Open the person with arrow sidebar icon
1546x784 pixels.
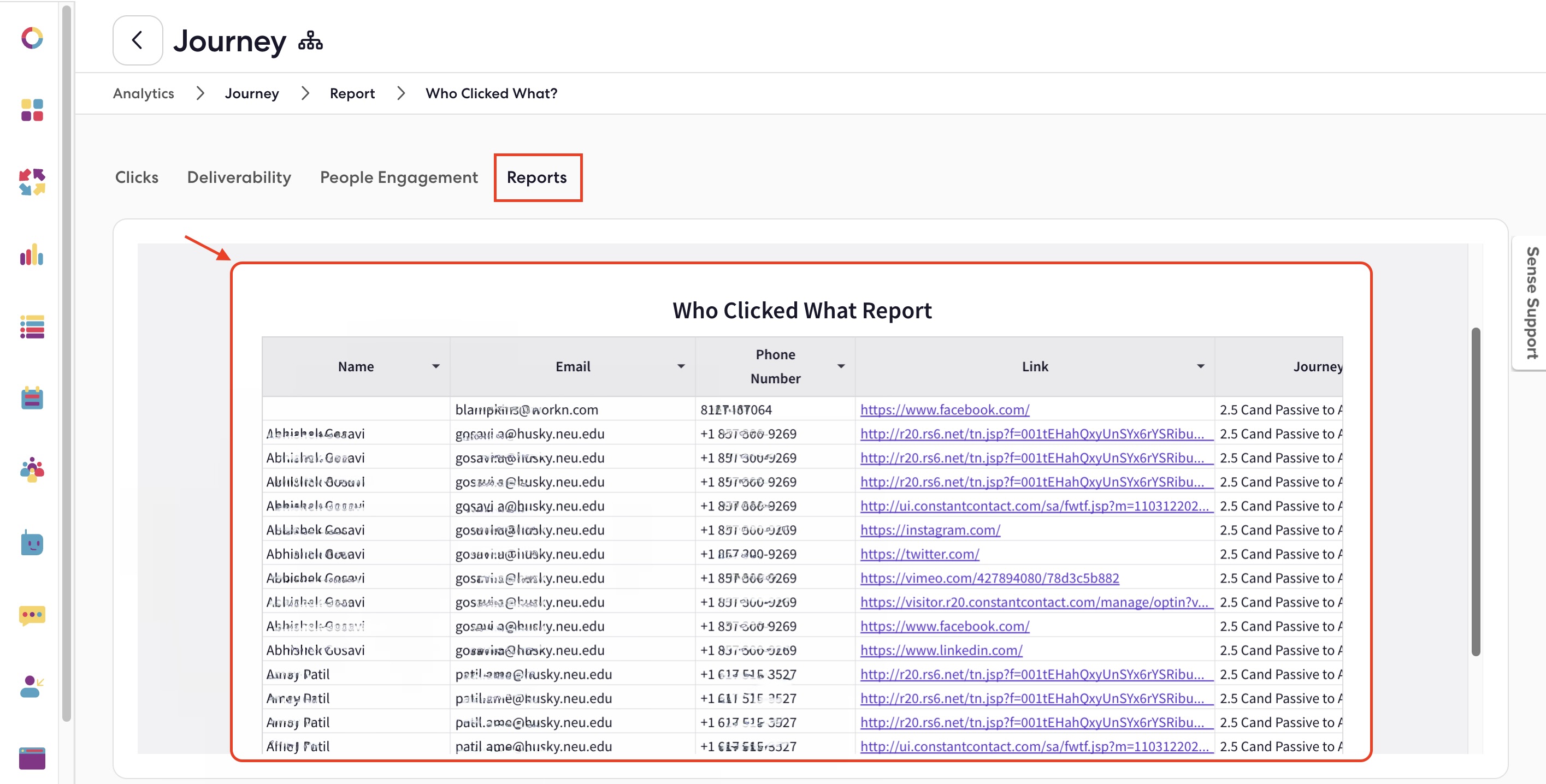(32, 687)
